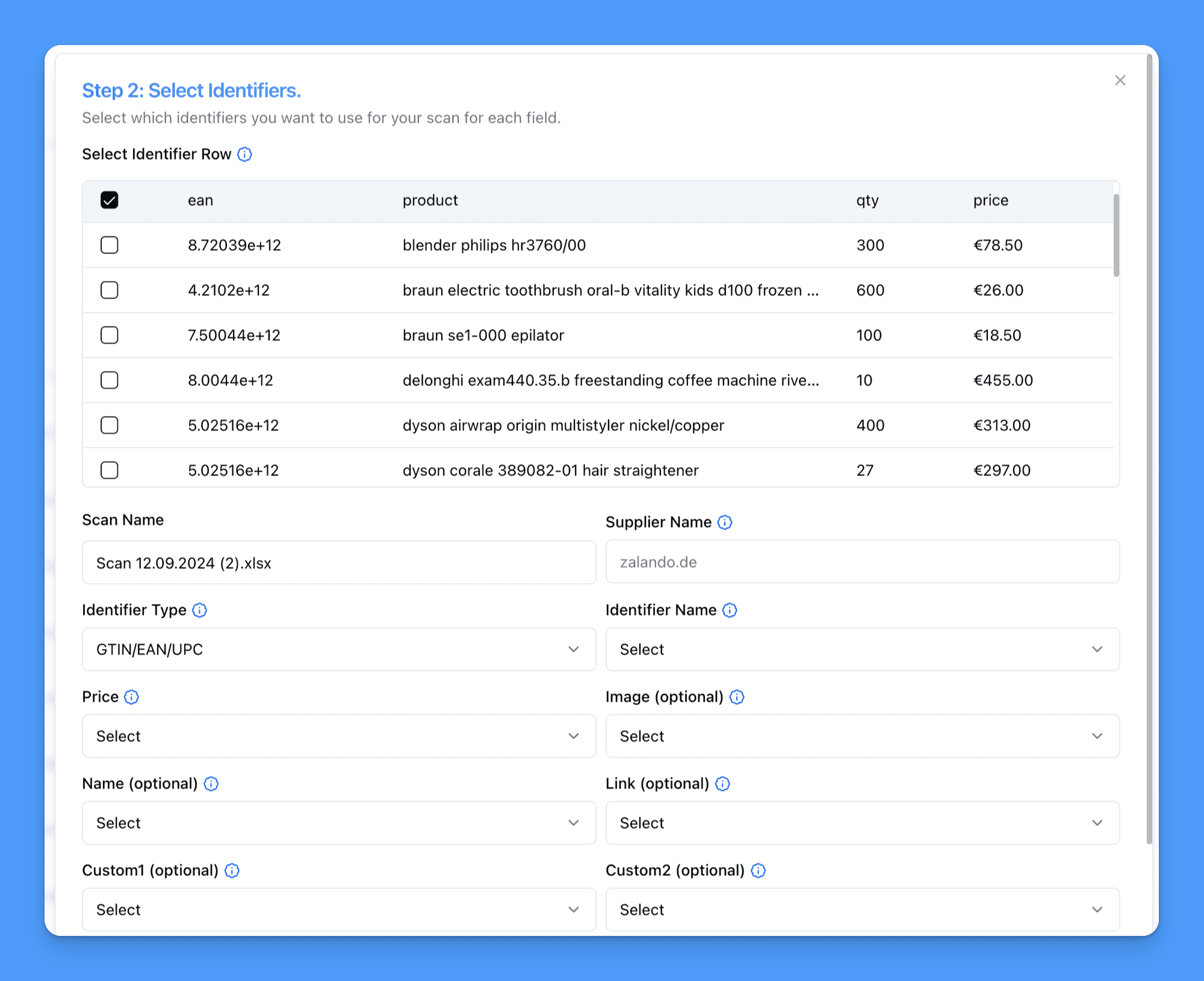Viewport: 1204px width, 981px height.
Task: Show Supplier Name info tooltip icon
Action: coord(725,522)
